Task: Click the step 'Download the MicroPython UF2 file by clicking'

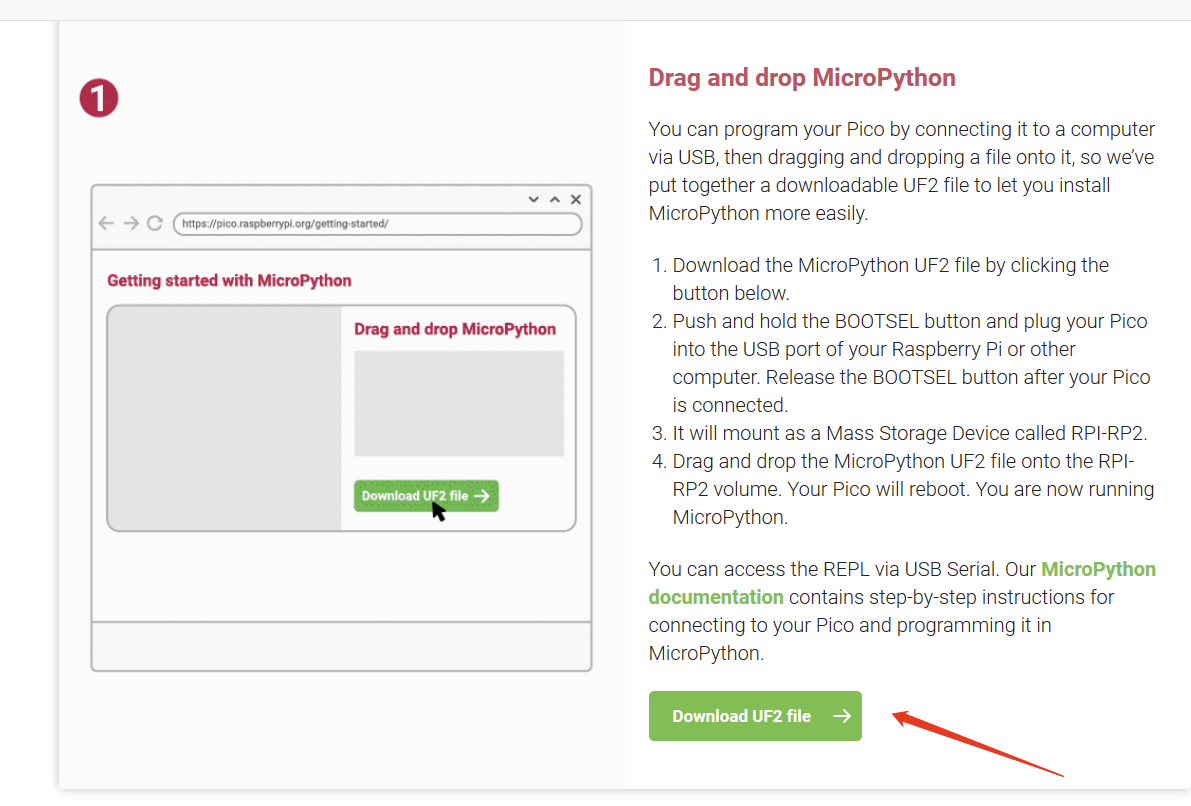Action: coord(890,279)
